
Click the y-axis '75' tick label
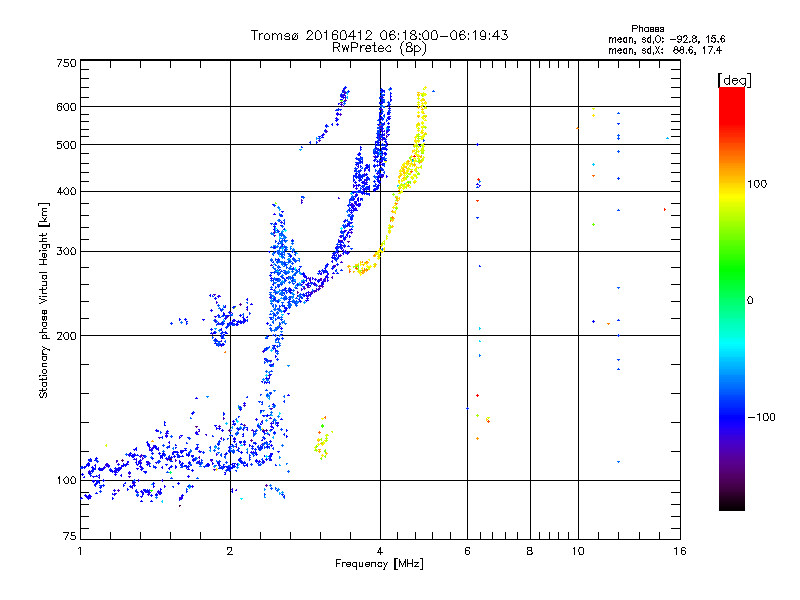click(x=70, y=536)
